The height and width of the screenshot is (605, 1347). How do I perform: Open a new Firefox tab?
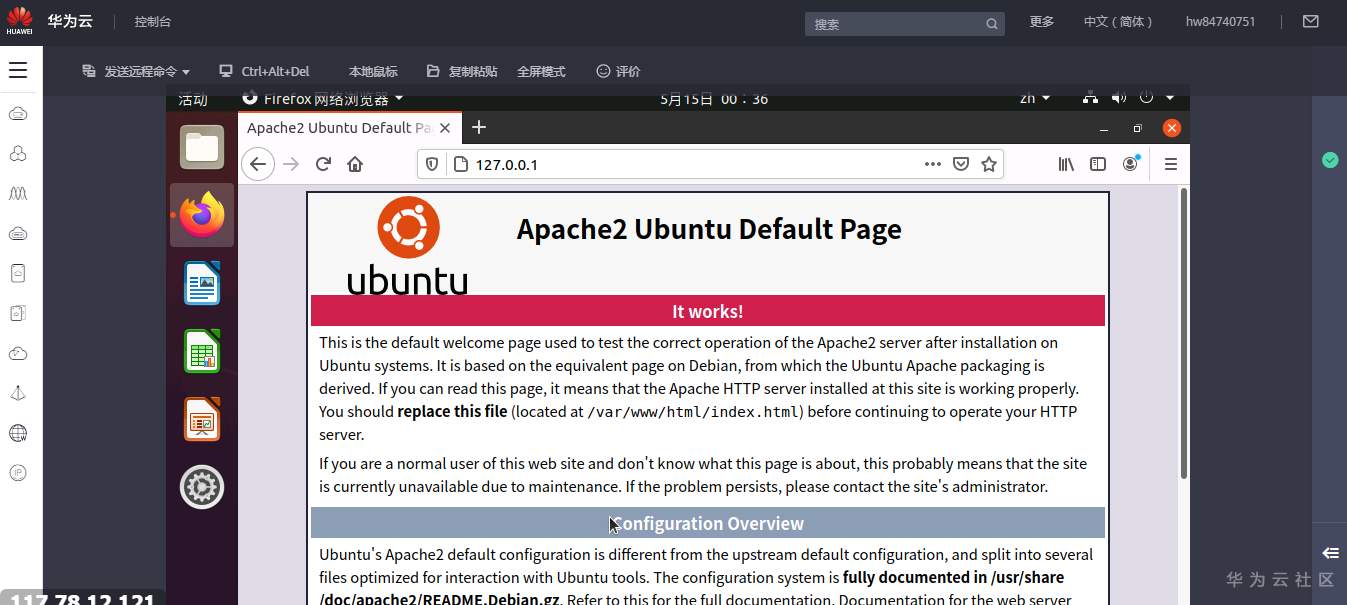(479, 127)
